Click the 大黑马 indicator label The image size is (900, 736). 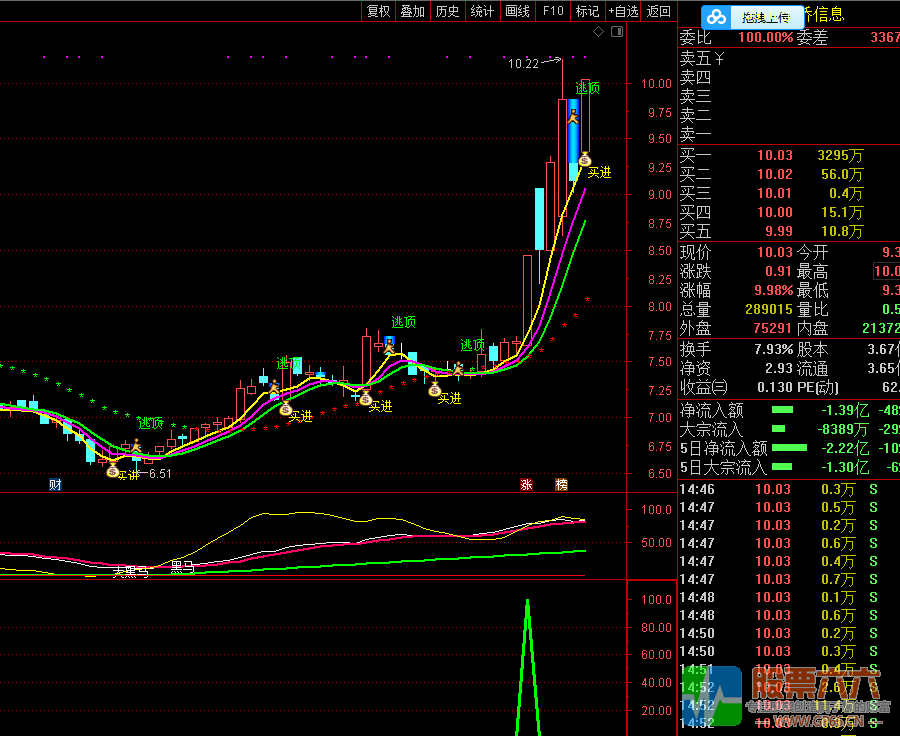point(130,571)
